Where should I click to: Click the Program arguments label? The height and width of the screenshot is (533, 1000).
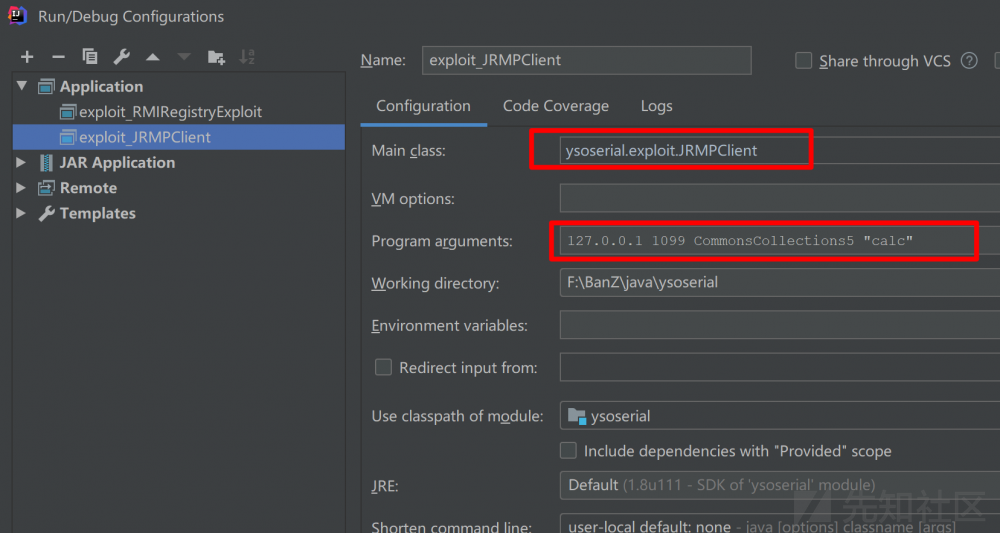[442, 241]
